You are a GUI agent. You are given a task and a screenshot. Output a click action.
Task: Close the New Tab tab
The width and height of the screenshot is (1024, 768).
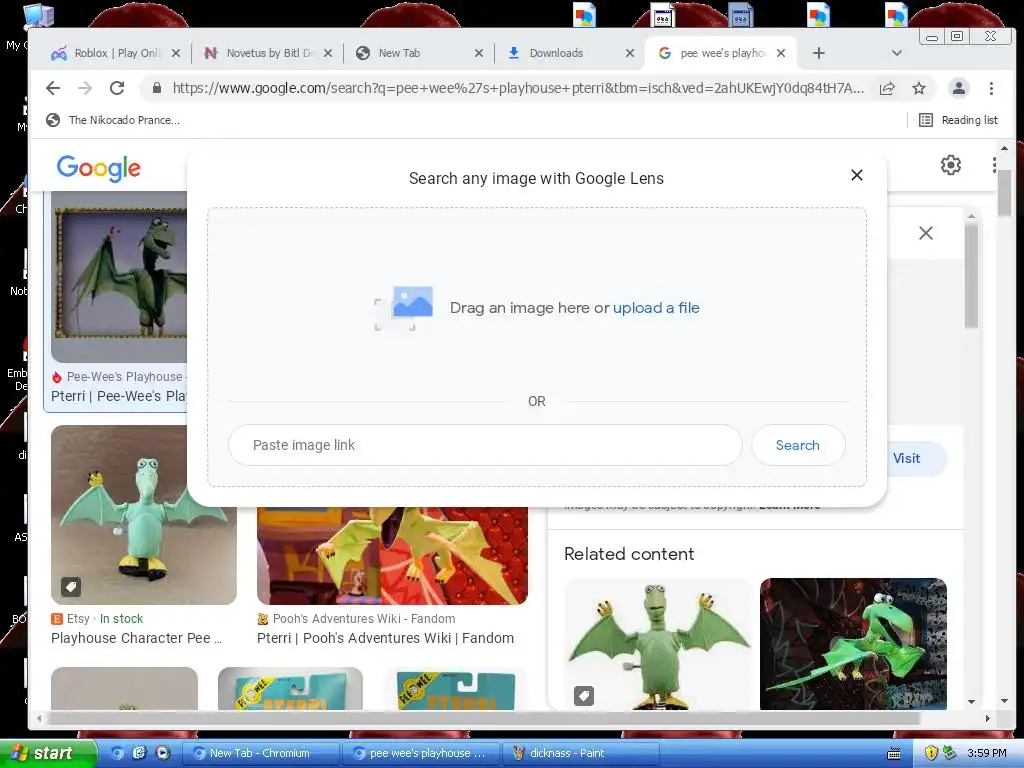coord(479,54)
